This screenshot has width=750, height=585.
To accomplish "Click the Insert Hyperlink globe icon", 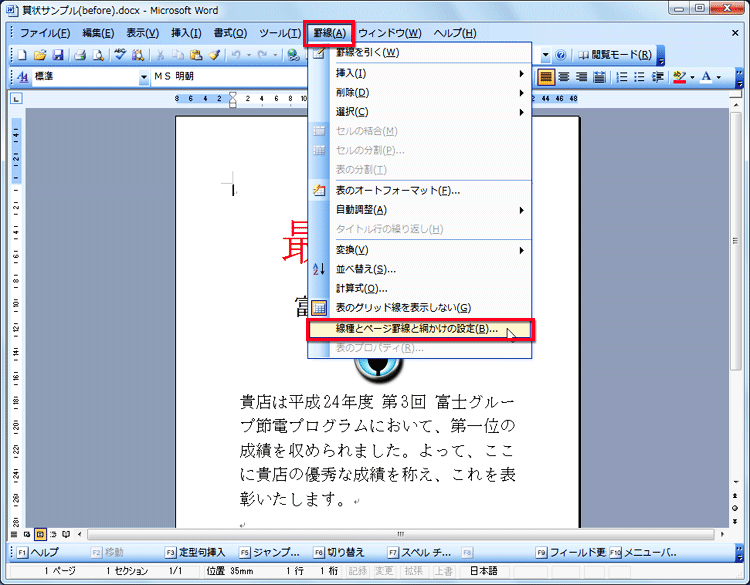I will point(293,55).
